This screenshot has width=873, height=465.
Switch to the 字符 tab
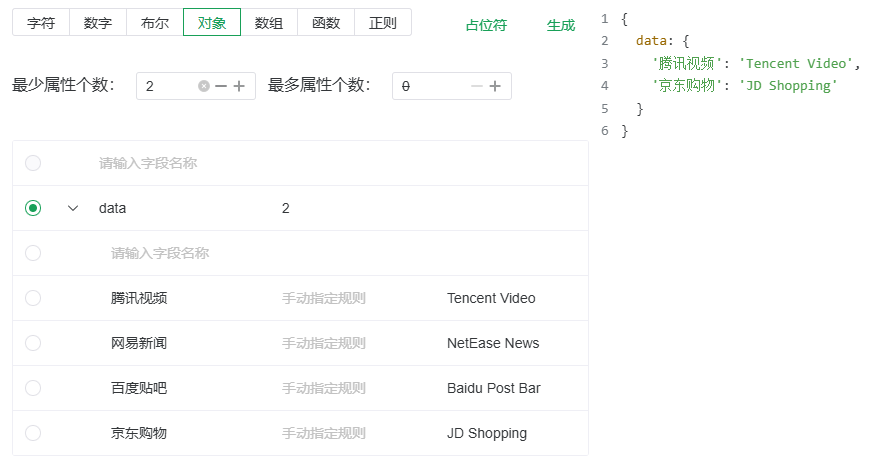[x=41, y=22]
